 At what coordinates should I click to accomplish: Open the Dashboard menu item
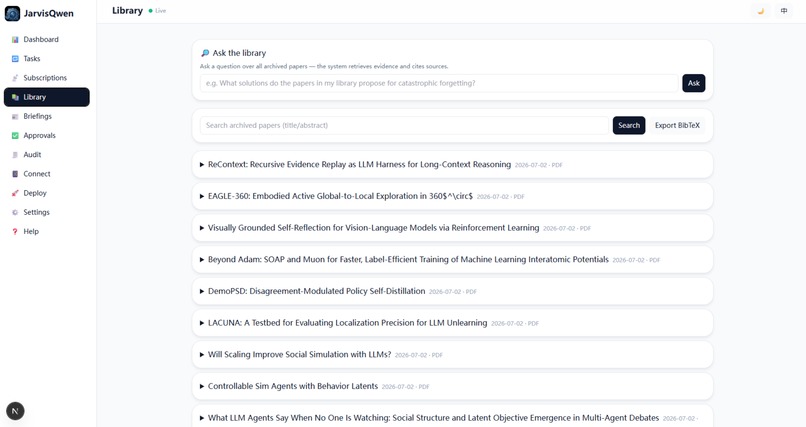point(47,40)
